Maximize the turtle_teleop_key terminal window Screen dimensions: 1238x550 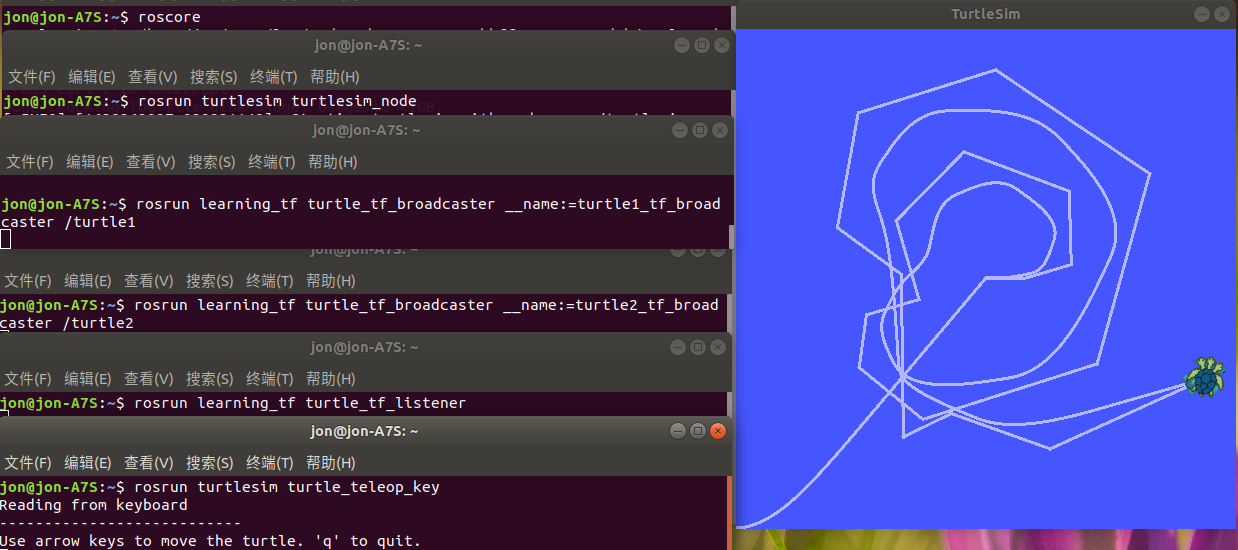[698, 431]
